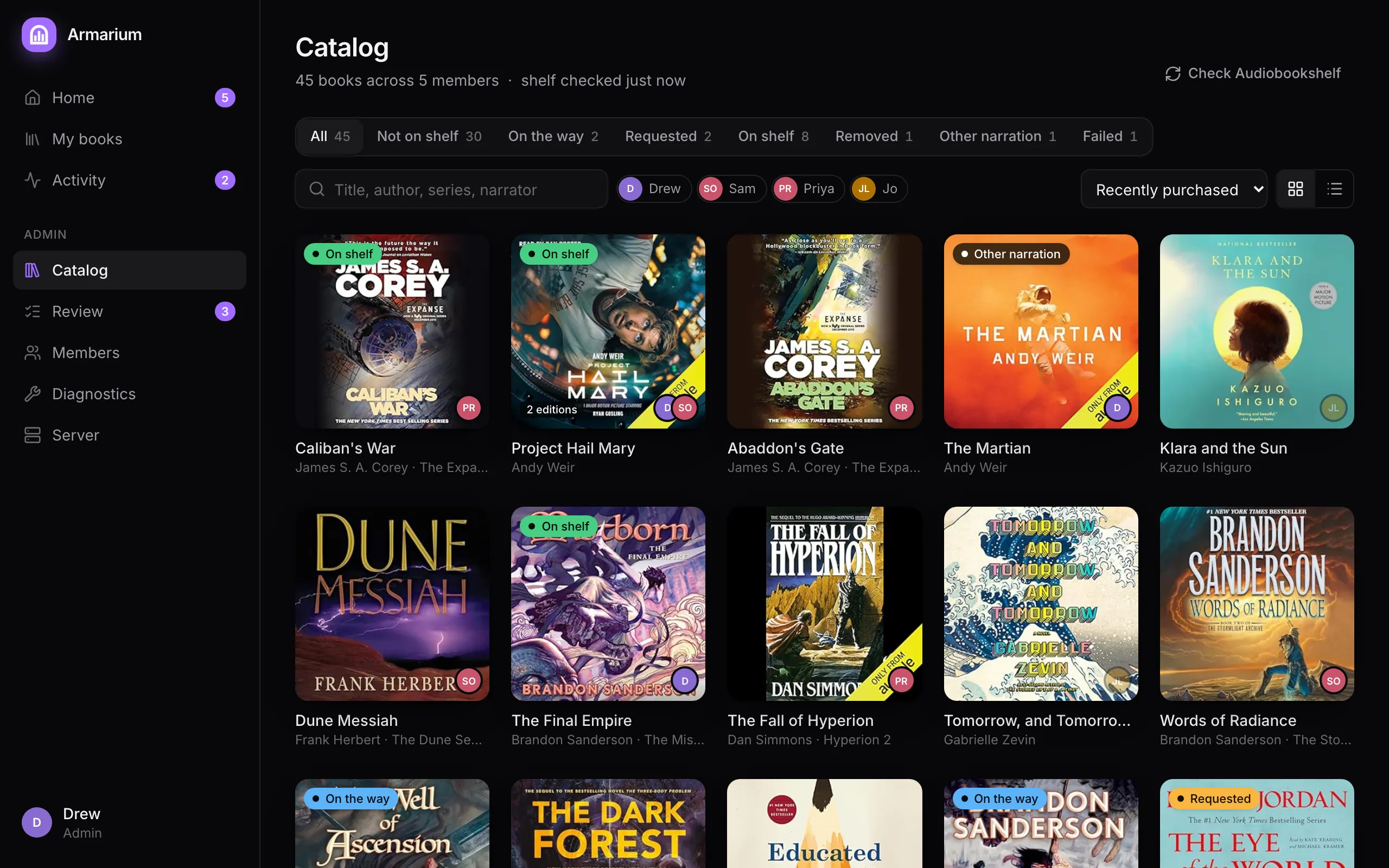Open the Members admin page
This screenshot has width=1389, height=868.
click(x=130, y=353)
